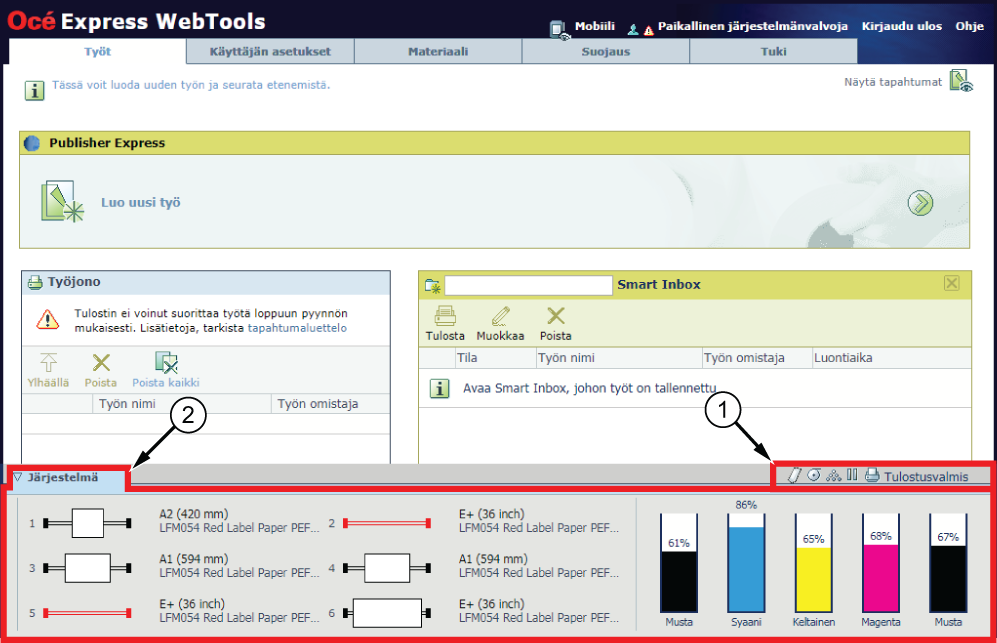Click the Poista kaikki icon
The width and height of the screenshot is (997, 643).
167,363
